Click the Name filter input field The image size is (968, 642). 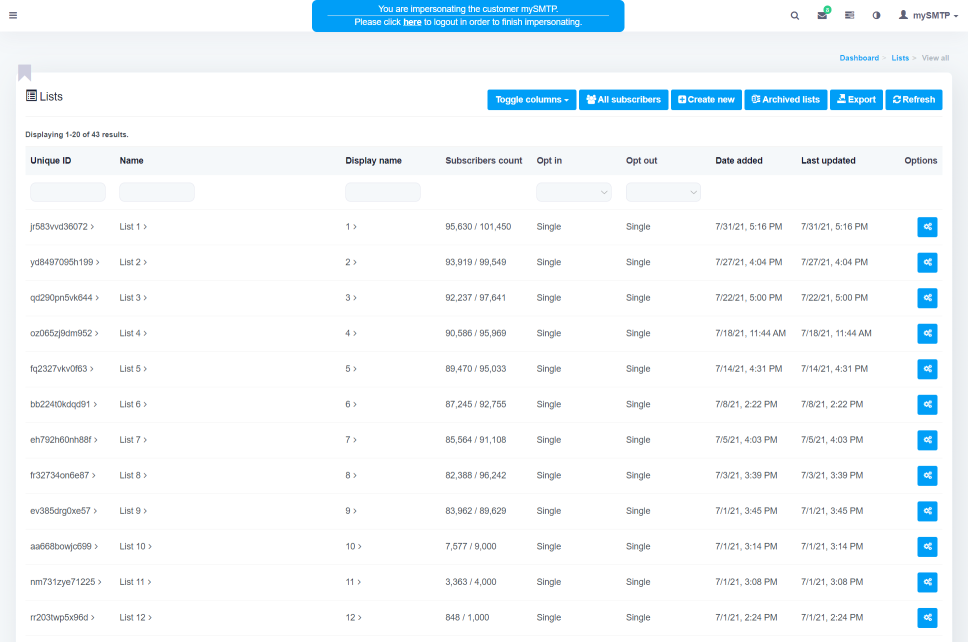pyautogui.click(x=156, y=191)
